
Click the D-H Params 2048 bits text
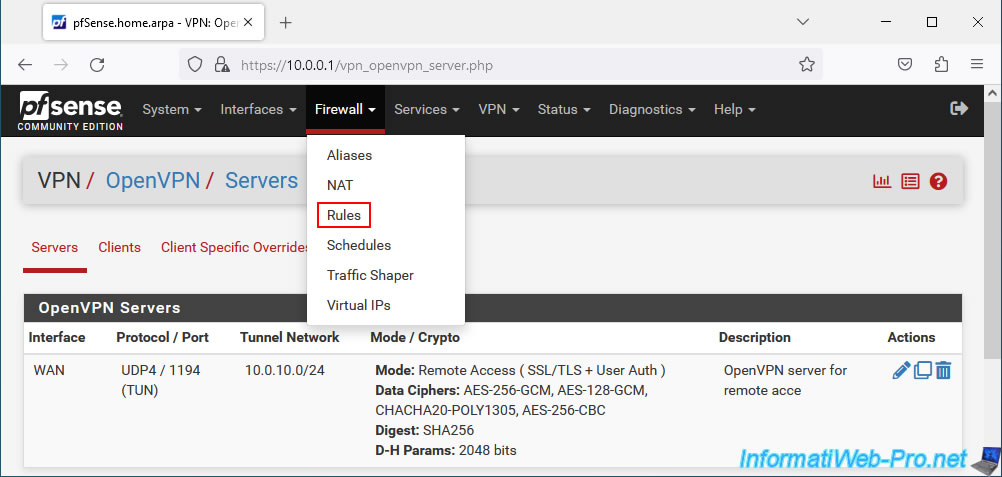coord(446,450)
